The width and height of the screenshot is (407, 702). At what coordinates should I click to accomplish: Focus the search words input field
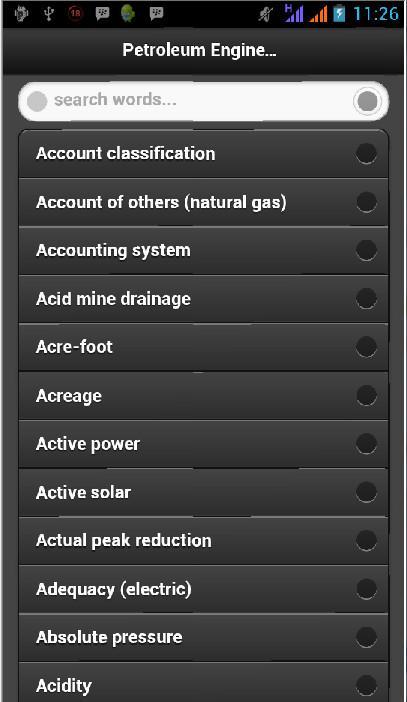(x=203, y=101)
